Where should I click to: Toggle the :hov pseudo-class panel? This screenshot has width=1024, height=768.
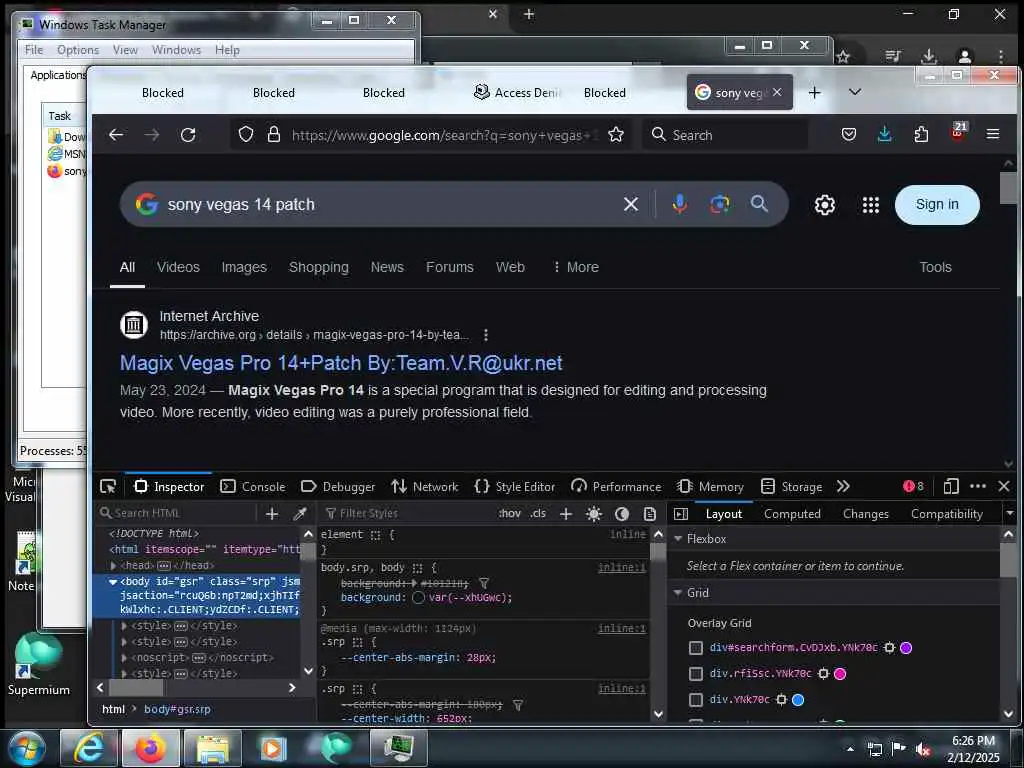[509, 513]
